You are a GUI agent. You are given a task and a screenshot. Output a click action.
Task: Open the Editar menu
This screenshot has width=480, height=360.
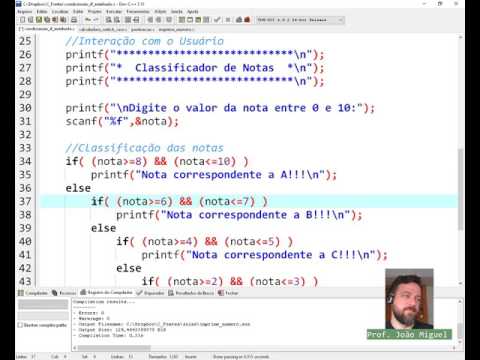[42, 12]
